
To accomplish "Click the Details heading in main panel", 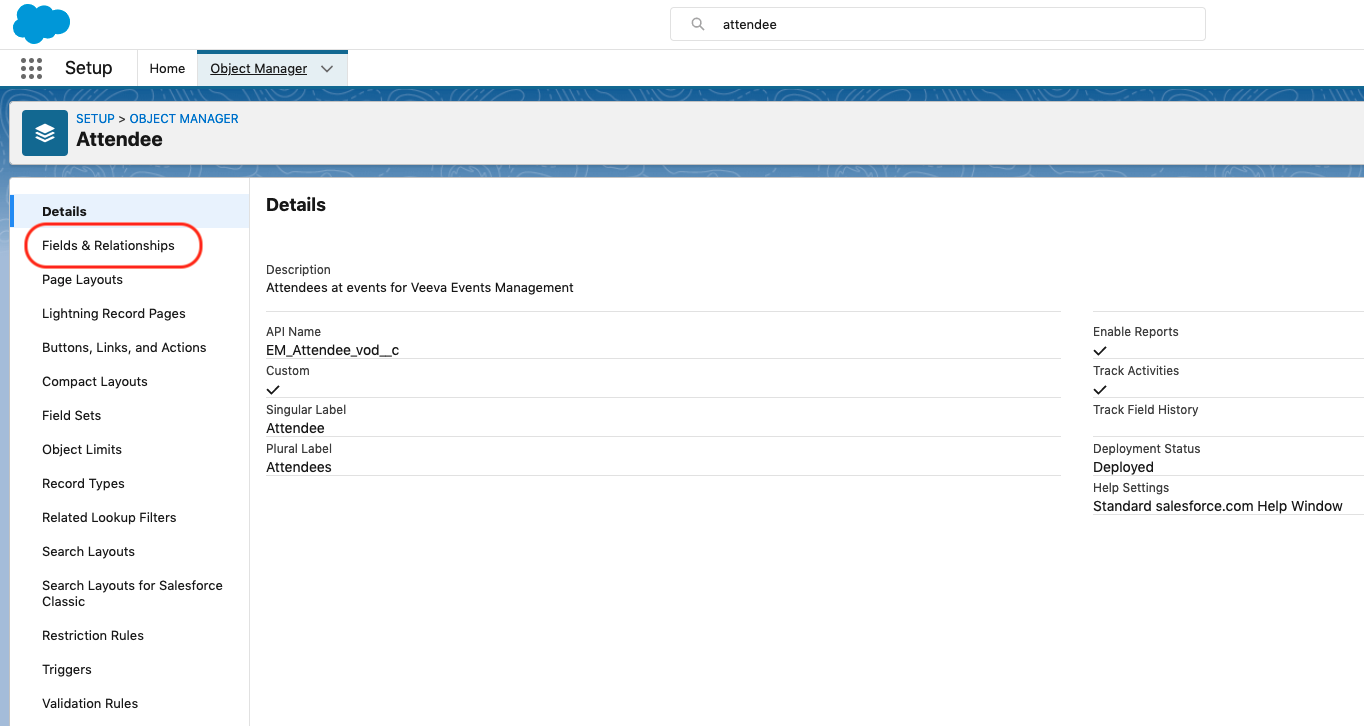I will [296, 205].
